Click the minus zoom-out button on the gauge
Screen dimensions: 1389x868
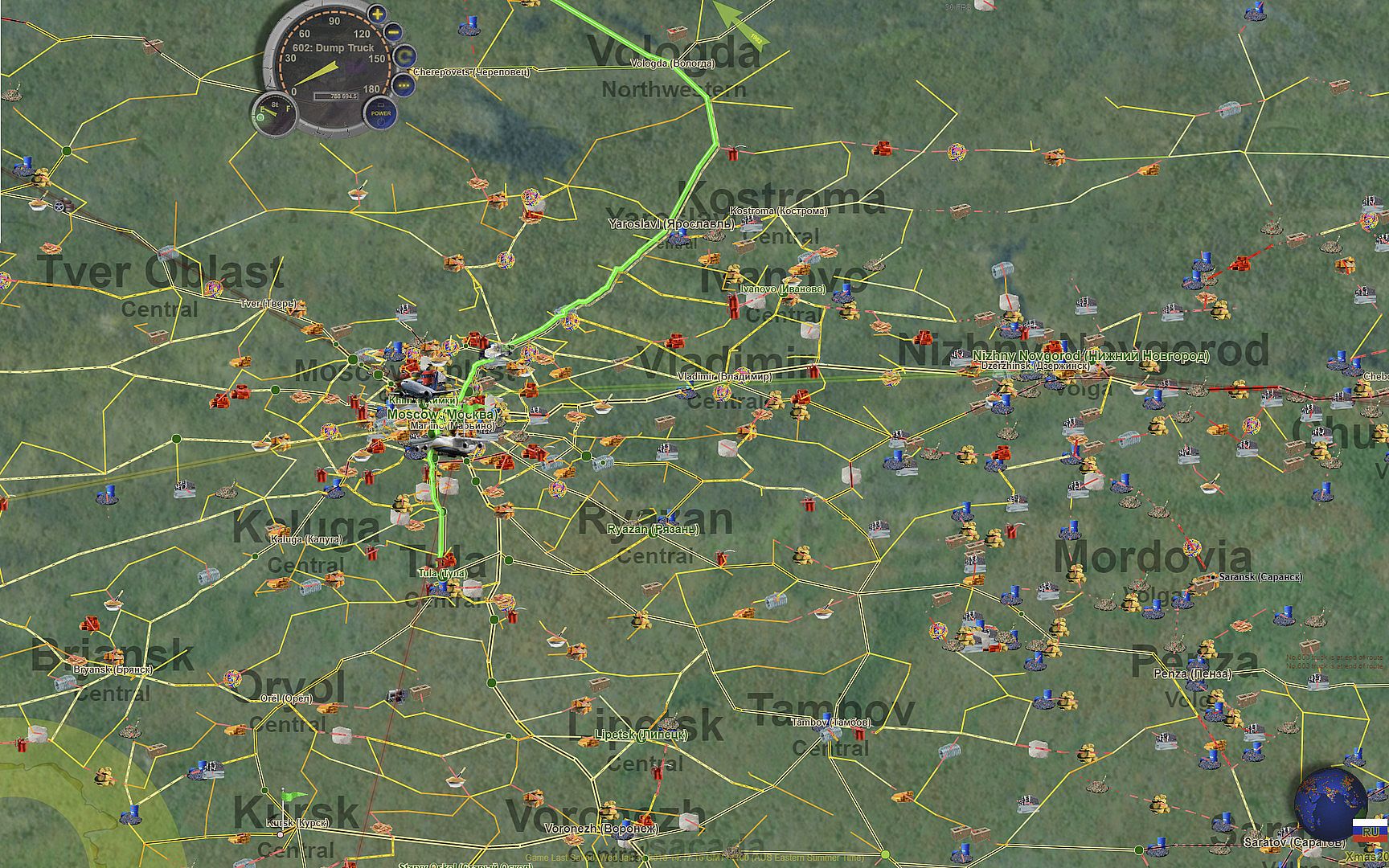394,33
